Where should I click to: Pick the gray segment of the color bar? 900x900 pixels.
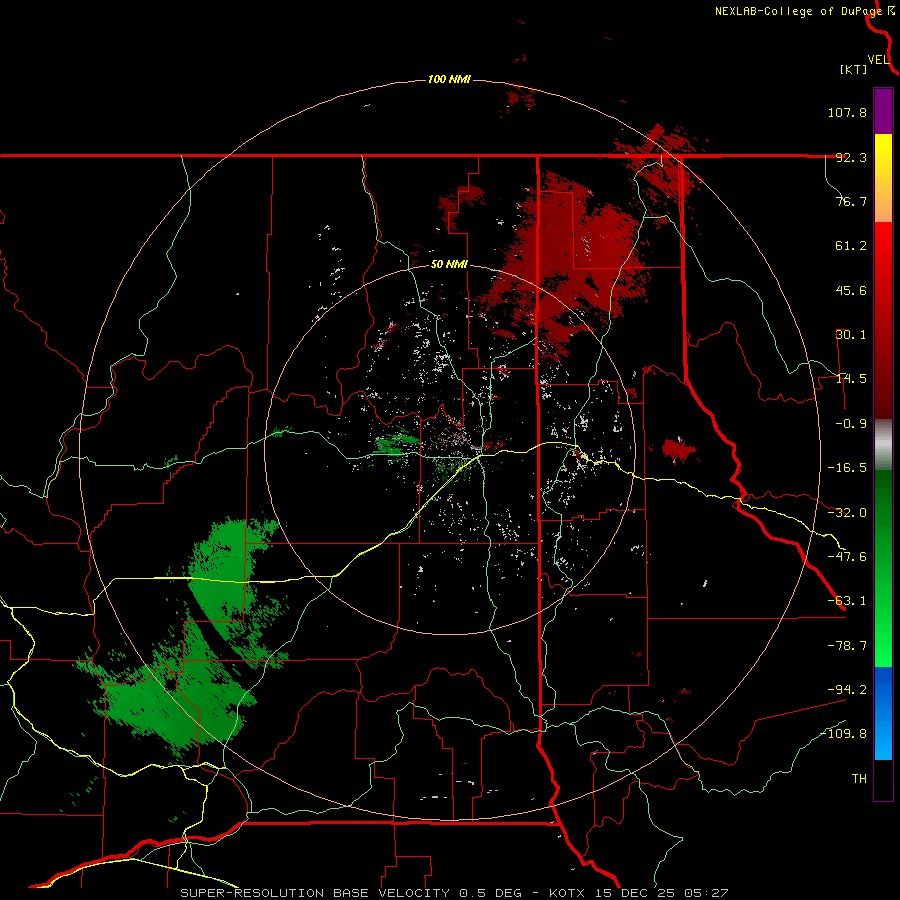(x=883, y=444)
